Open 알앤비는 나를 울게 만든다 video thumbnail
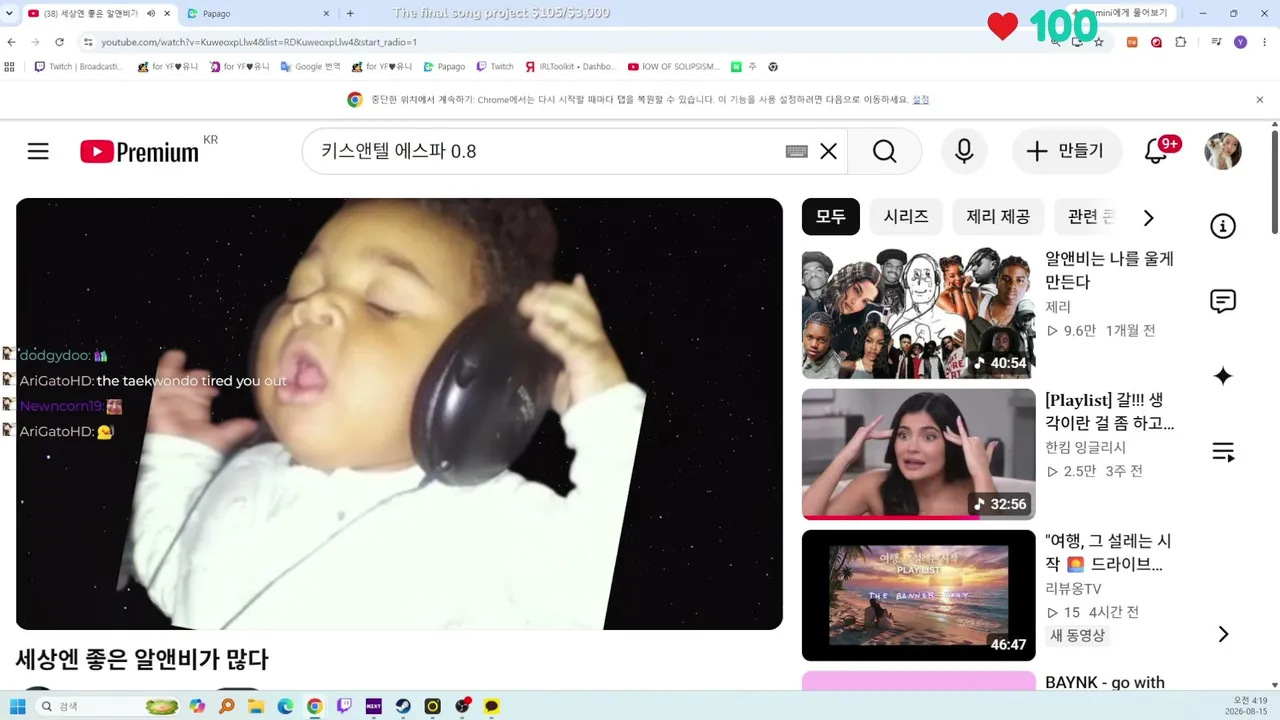The image size is (1280, 720). 919,314
